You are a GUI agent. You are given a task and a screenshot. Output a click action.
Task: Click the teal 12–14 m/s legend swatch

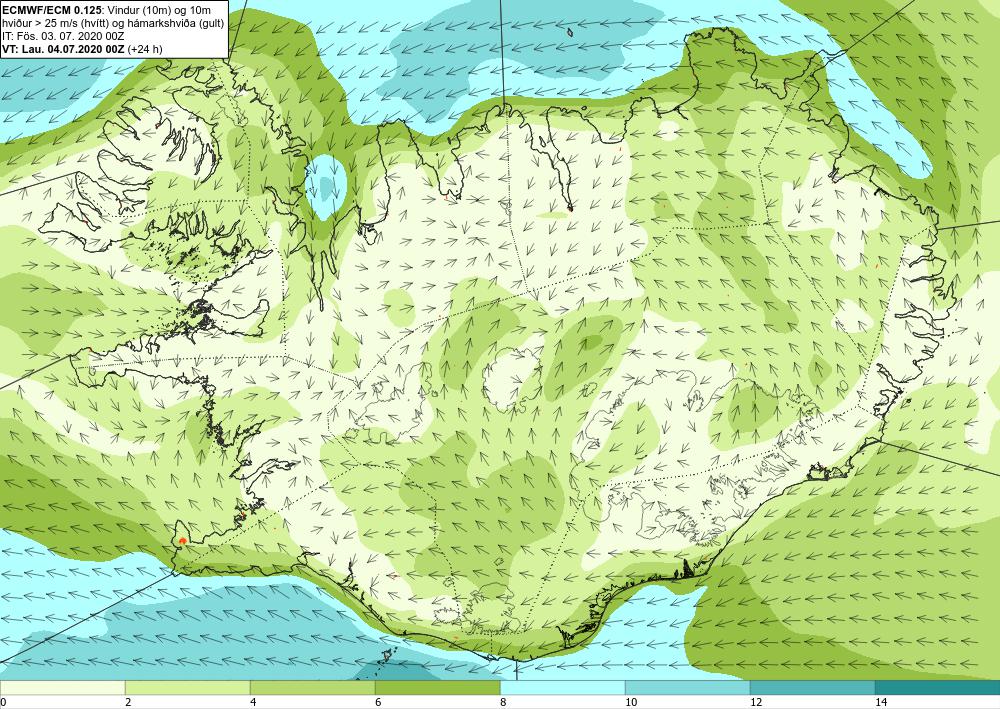click(812, 687)
